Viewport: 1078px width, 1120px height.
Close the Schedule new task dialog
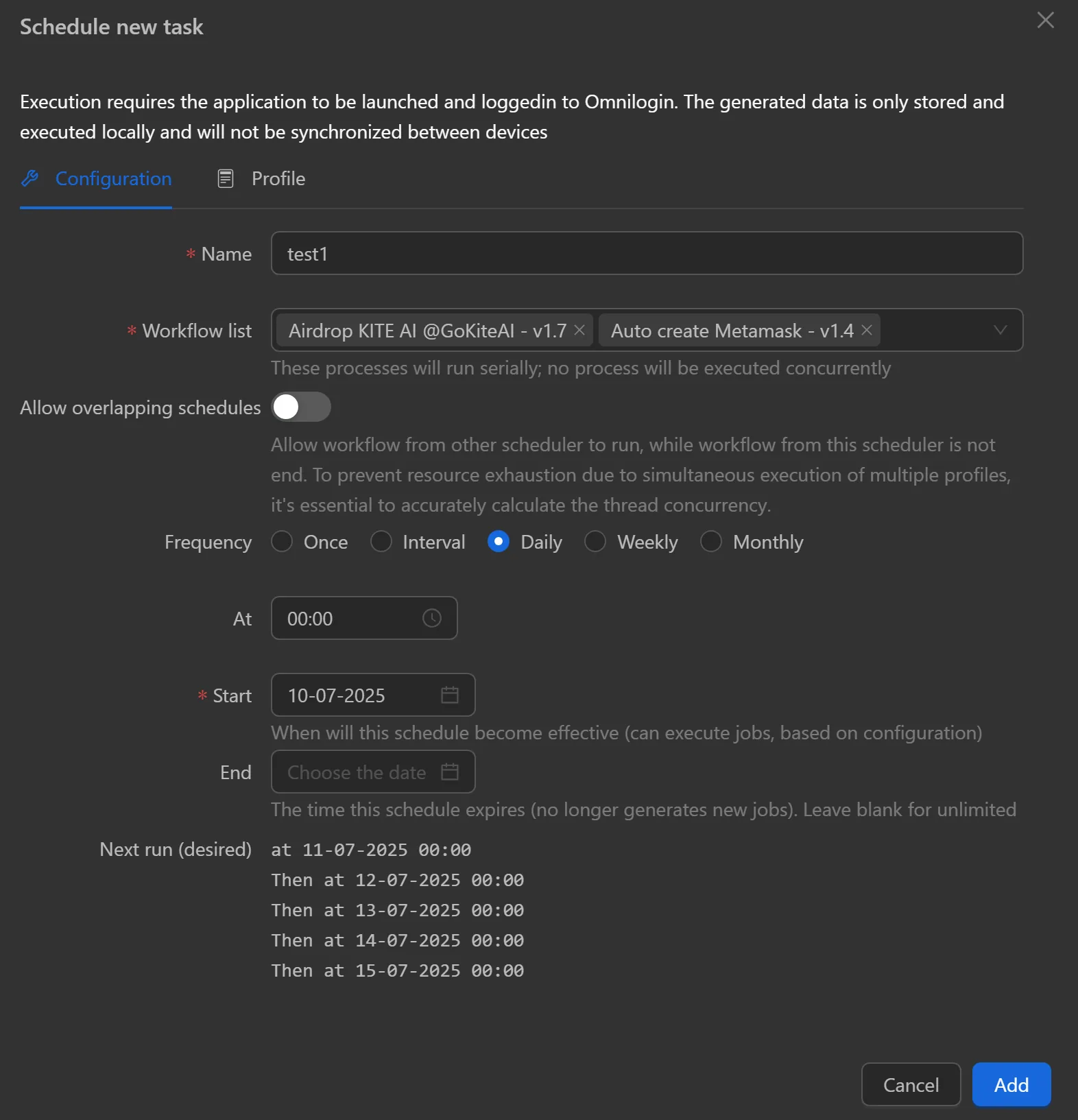pos(1045,20)
